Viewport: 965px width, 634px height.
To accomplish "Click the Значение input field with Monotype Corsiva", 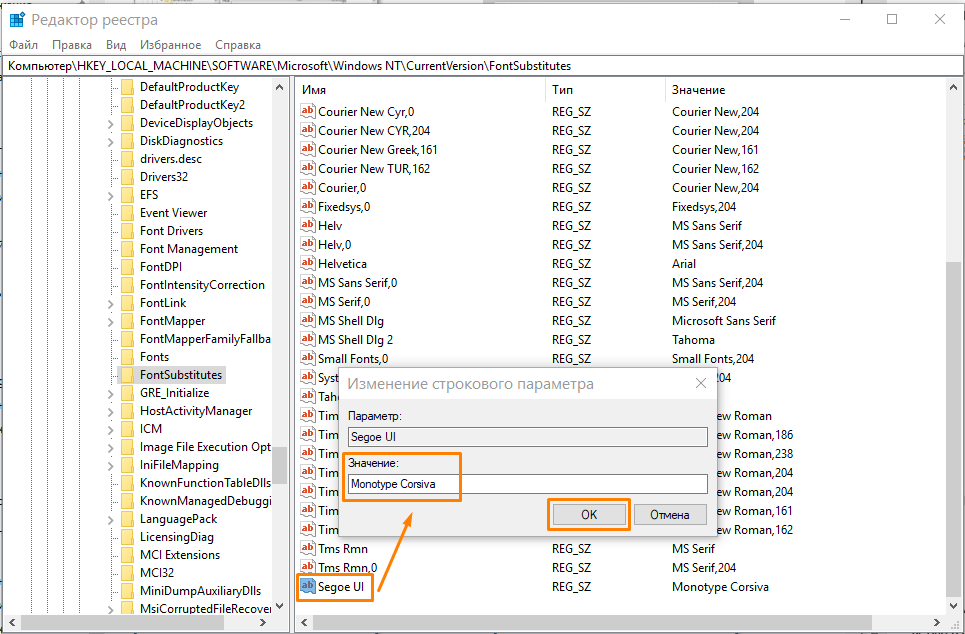I will tap(527, 484).
